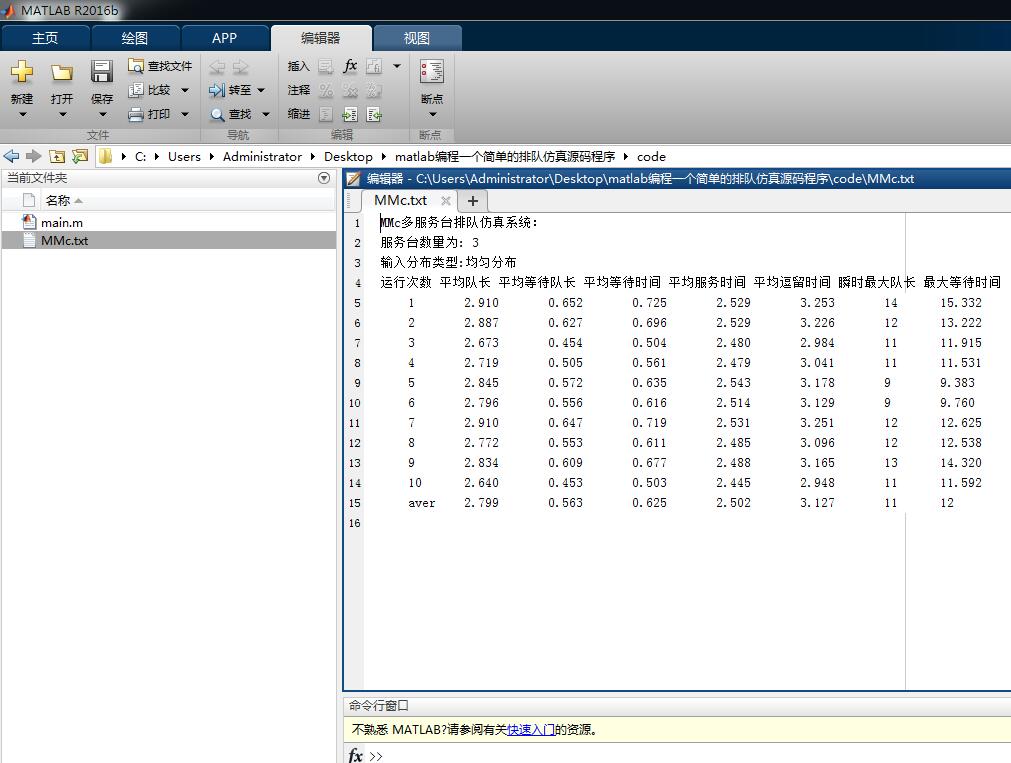Viewport: 1011px width, 763px height.
Task: Click the 查找文件 (Find Files) icon
Action: tap(136, 66)
